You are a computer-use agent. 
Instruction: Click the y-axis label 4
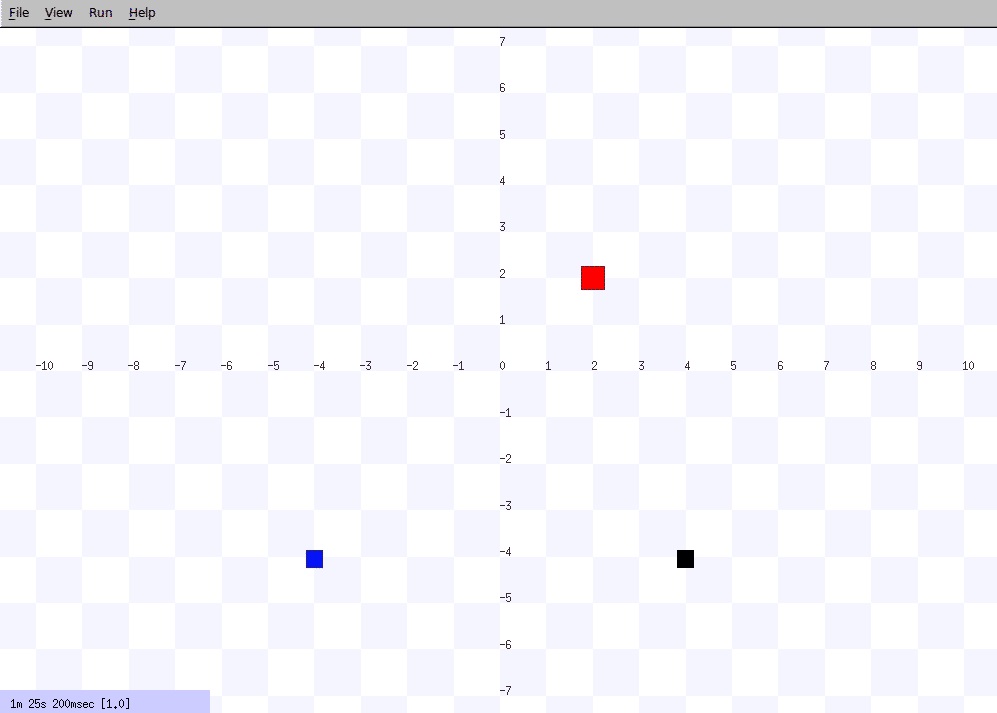(502, 181)
